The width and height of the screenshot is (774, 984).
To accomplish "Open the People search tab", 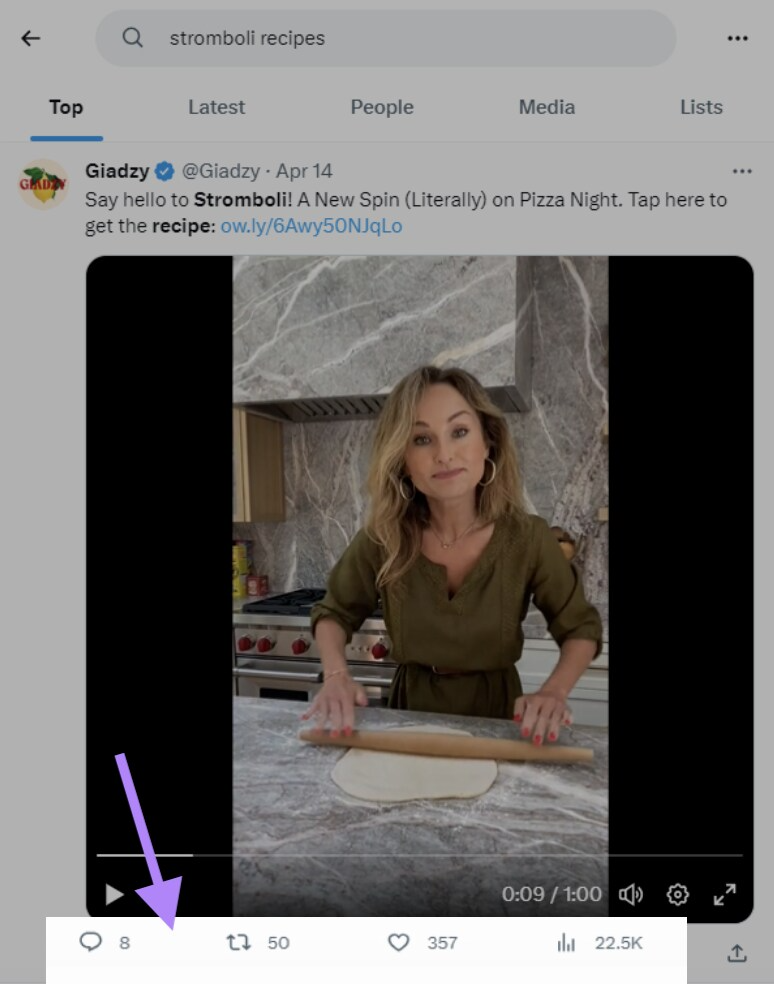I will pos(382,107).
